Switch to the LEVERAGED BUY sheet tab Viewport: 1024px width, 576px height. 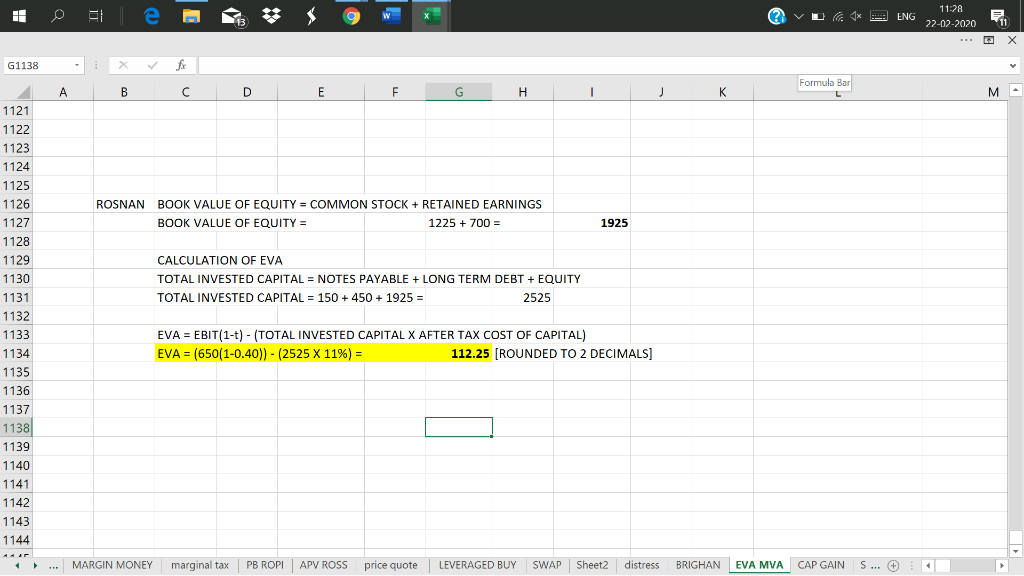click(478, 565)
